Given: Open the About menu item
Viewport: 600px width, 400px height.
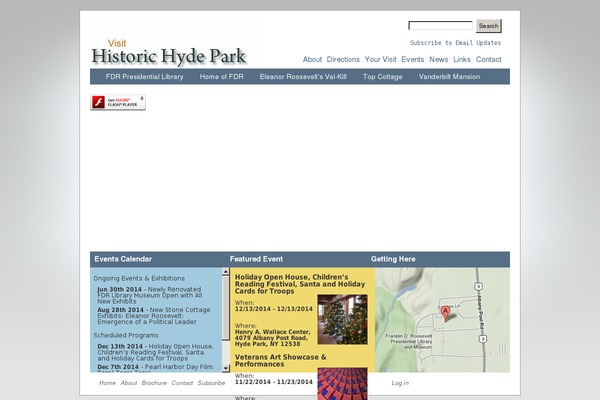Looking at the screenshot, I should [312, 59].
